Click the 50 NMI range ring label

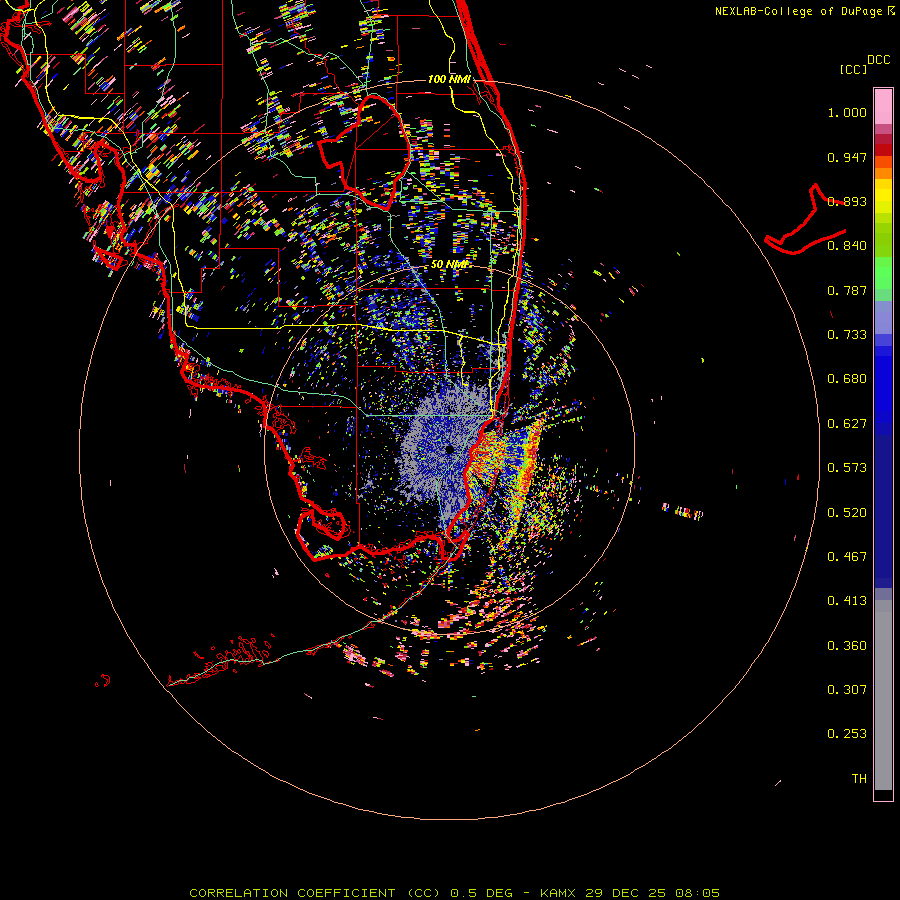click(449, 264)
